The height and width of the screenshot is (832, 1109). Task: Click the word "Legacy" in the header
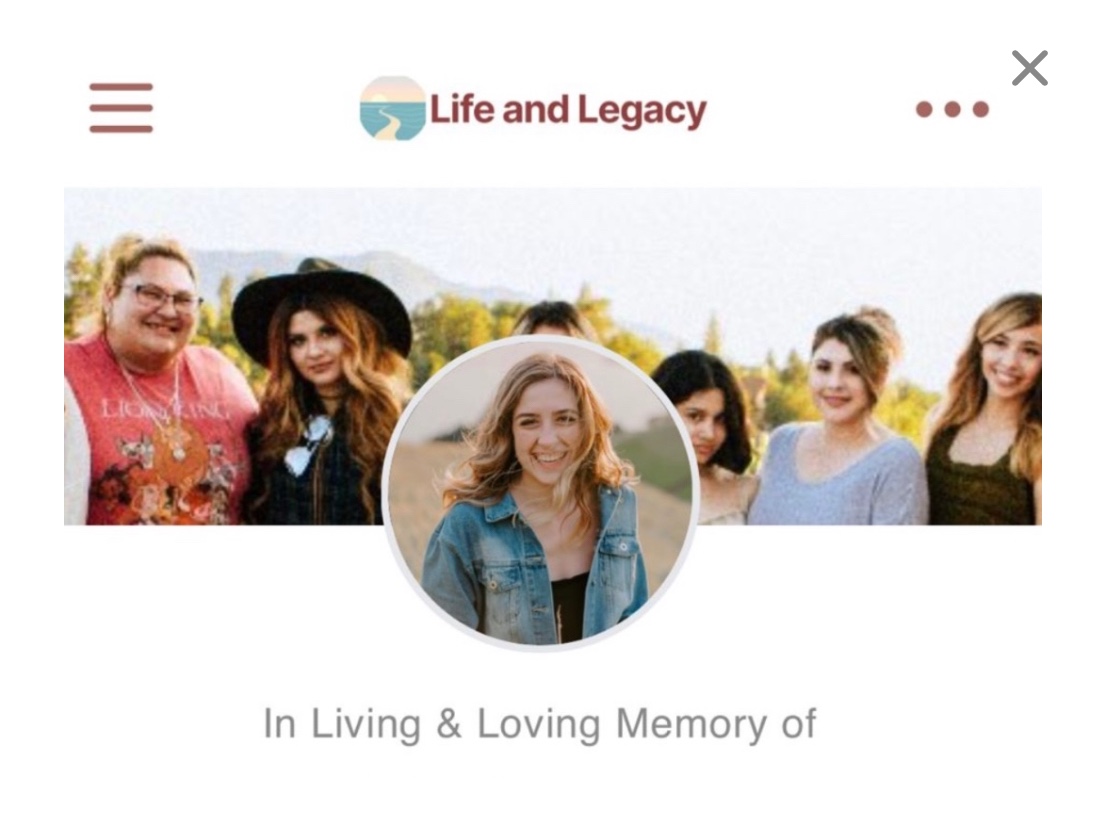pos(642,112)
